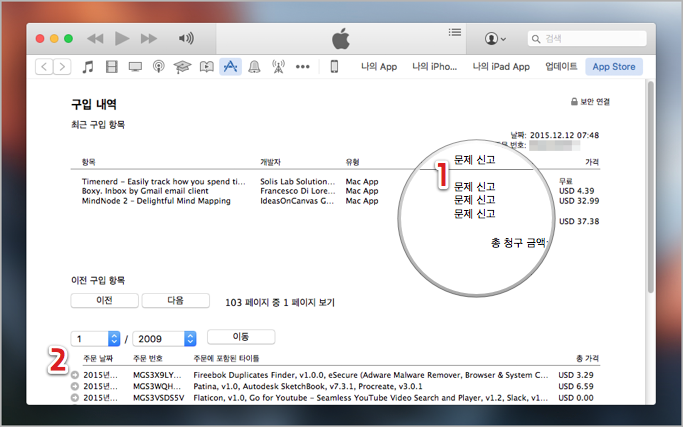Click the vertical scrollbar
The image size is (683, 427).
click(651, 187)
